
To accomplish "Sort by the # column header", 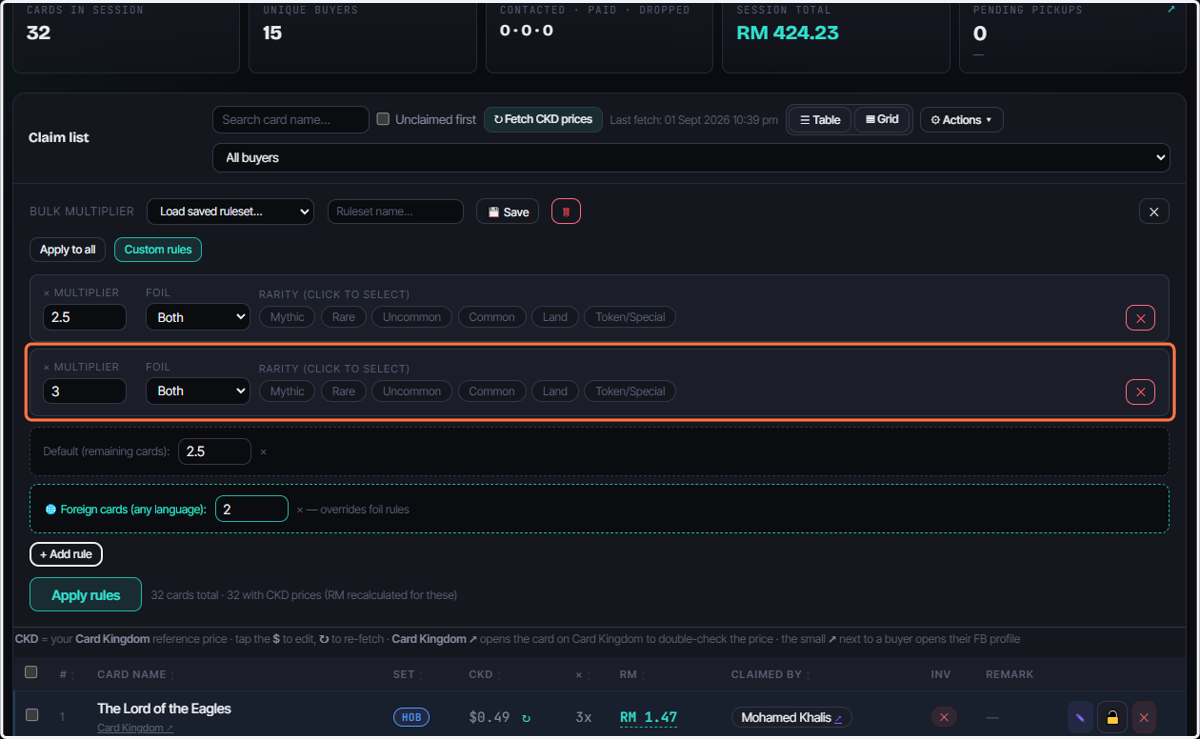I will [66, 674].
